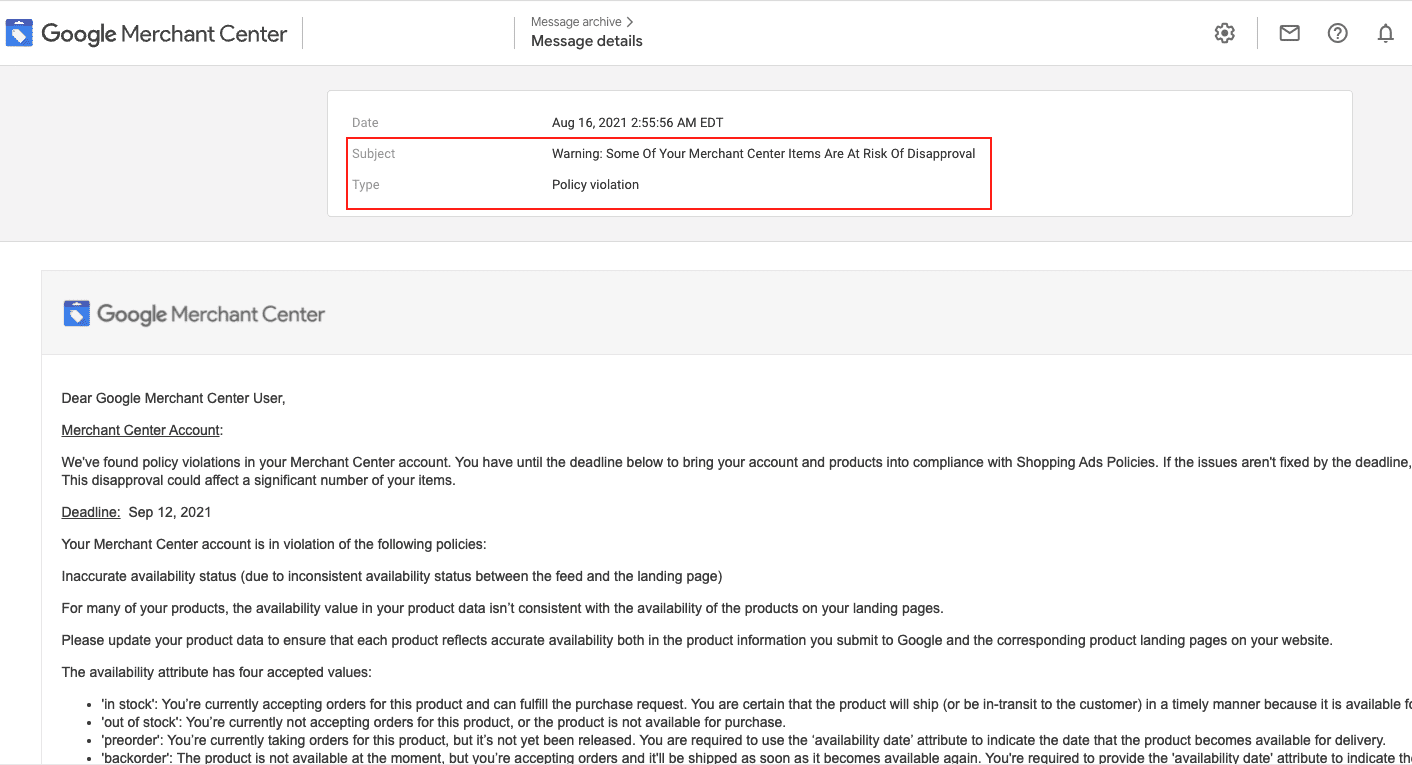This screenshot has height=765, width=1412.
Task: Click the Message details page title
Action: [587, 41]
